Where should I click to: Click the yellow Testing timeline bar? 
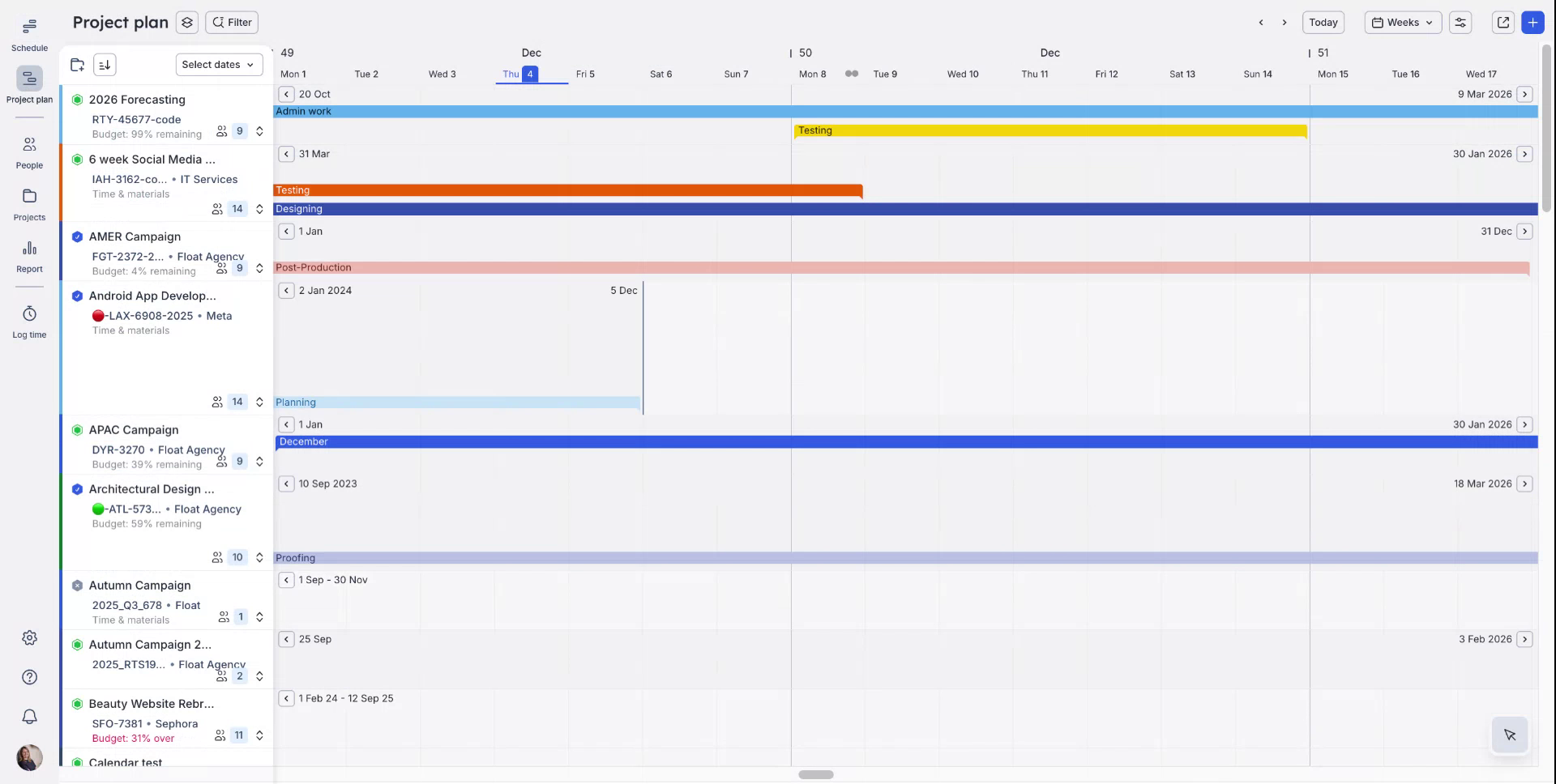pos(1049,130)
